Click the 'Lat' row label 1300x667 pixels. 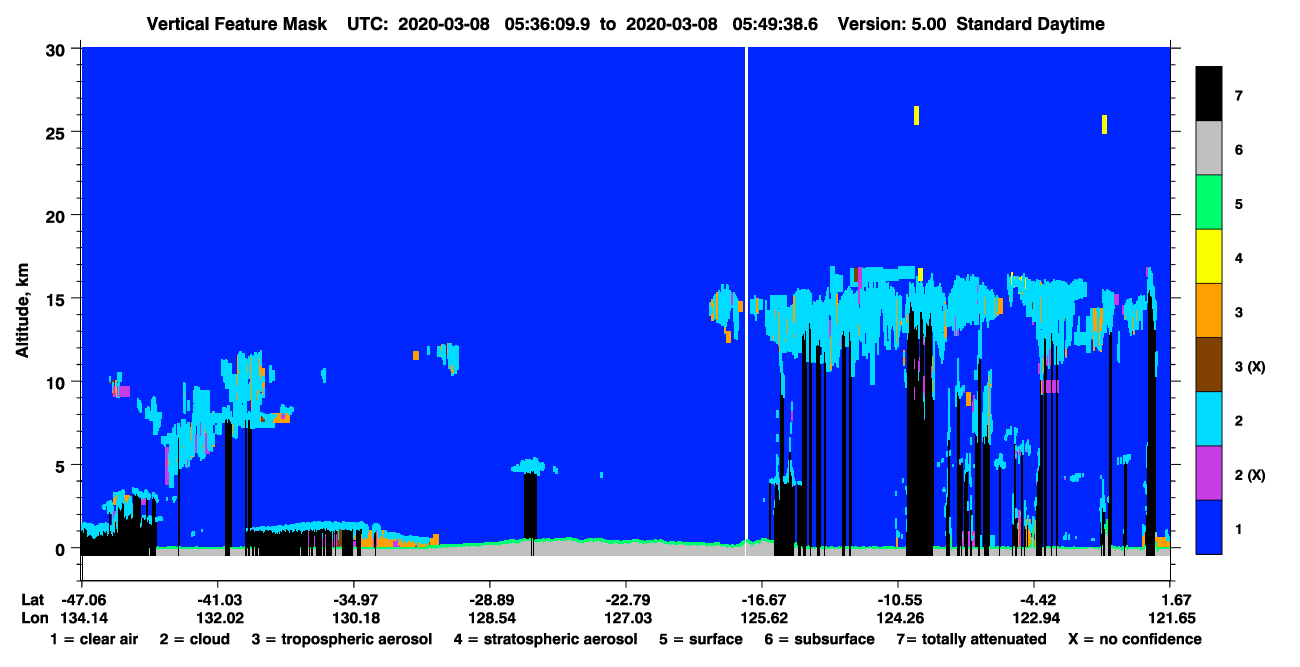point(32,599)
